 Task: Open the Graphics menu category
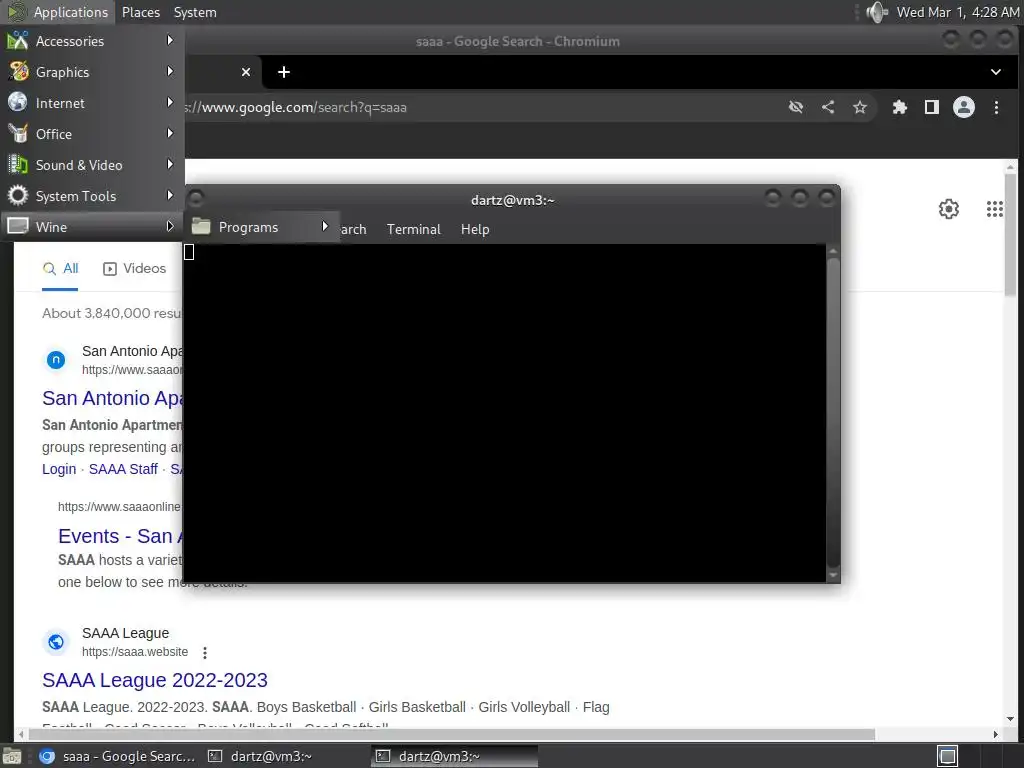[x=92, y=72]
